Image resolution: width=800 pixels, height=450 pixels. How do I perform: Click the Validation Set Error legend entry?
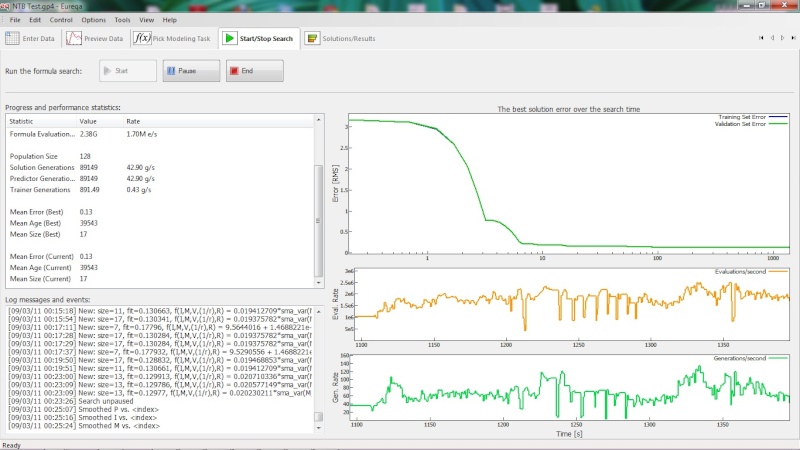[x=751, y=124]
